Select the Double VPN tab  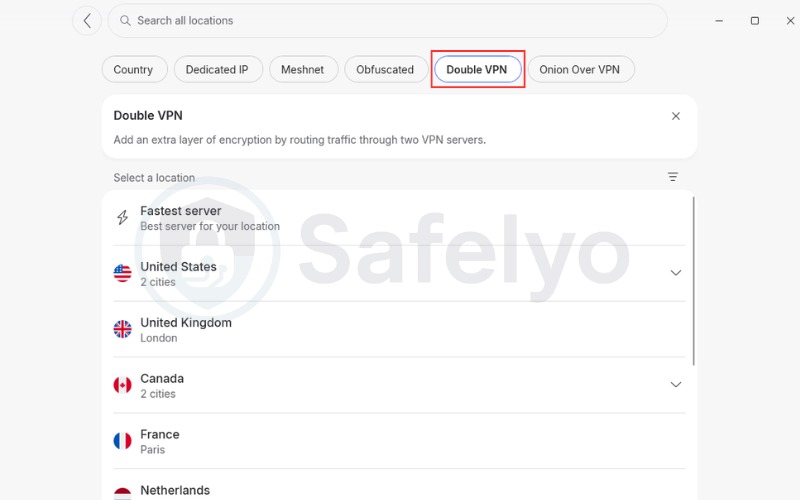[x=478, y=69]
